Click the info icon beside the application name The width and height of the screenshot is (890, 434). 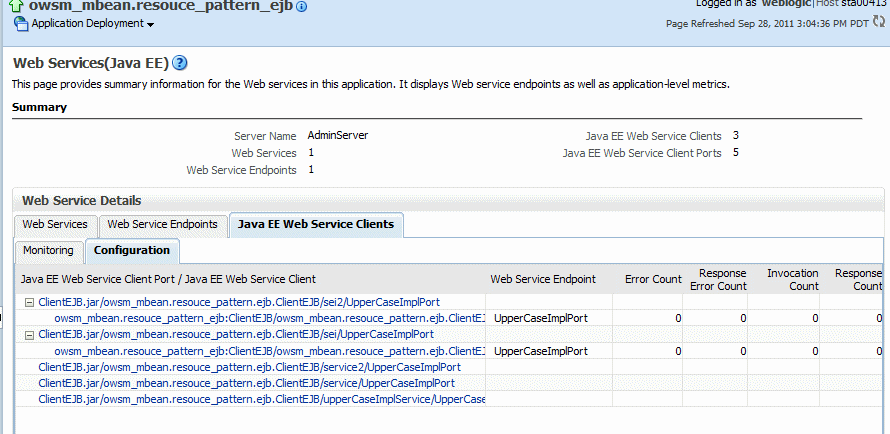click(302, 6)
